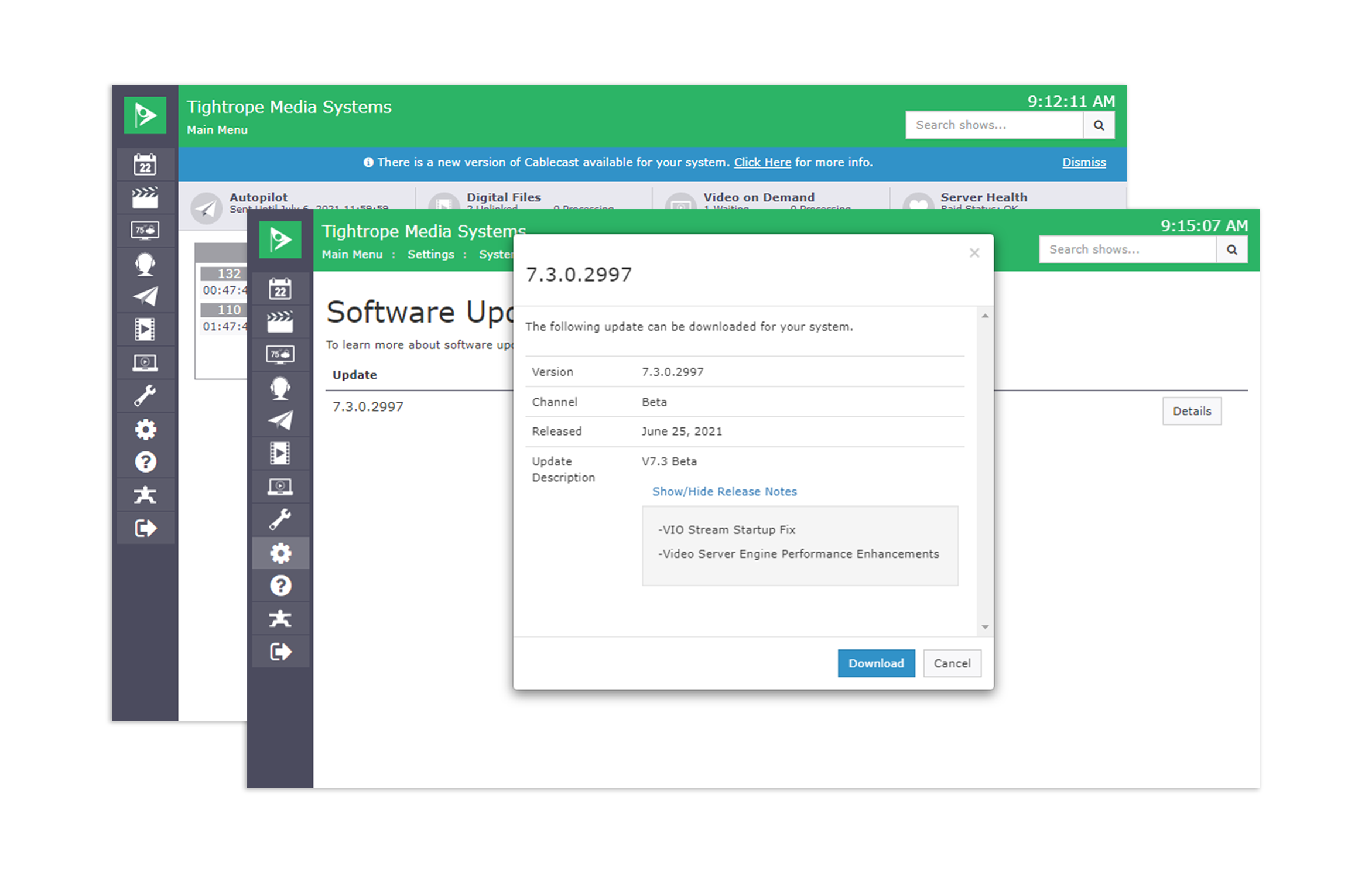Click "Search shows..." field in back window
Image resolution: width=1372 pixels, height=873 pixels.
click(x=994, y=125)
